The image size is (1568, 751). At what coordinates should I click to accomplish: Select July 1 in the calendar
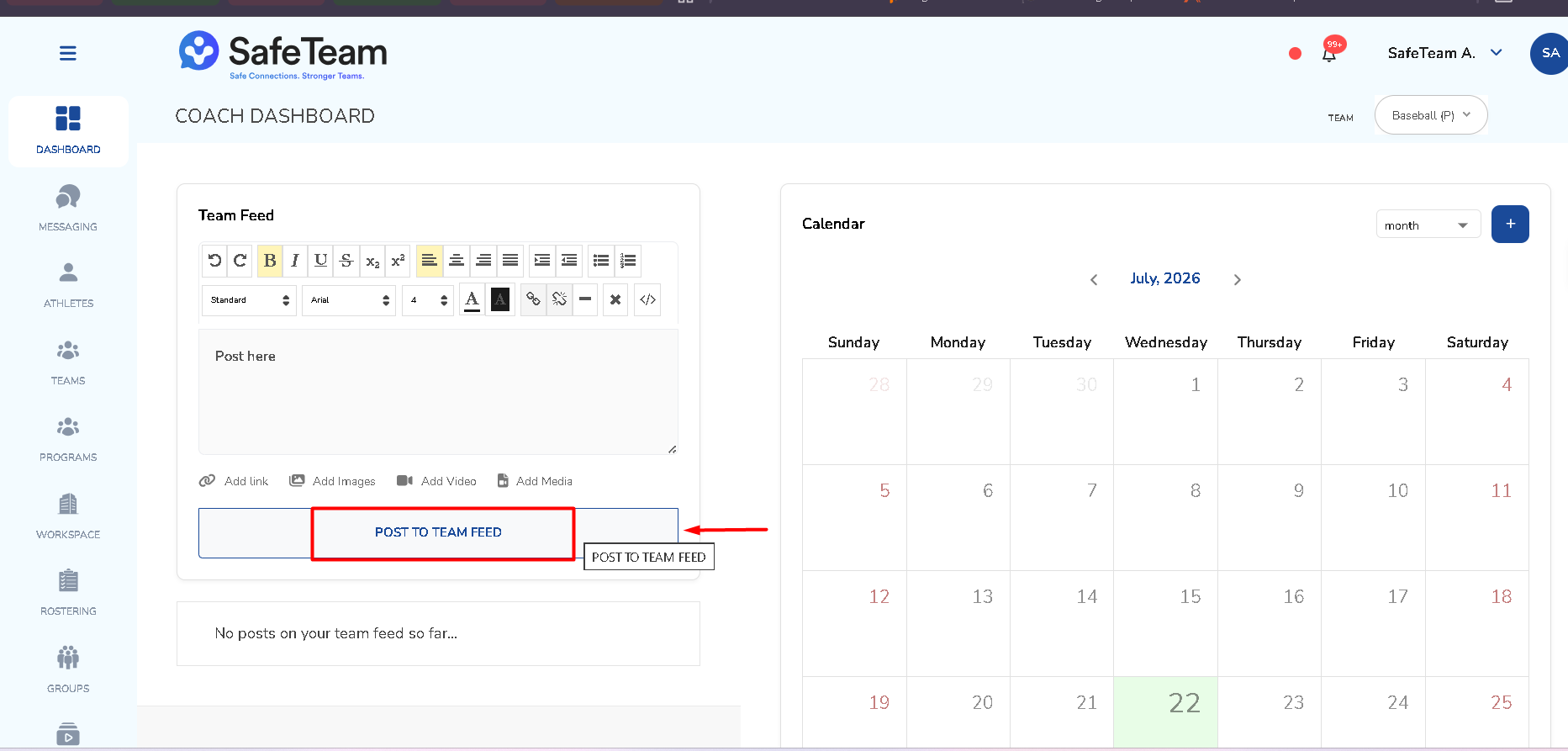(x=1165, y=411)
